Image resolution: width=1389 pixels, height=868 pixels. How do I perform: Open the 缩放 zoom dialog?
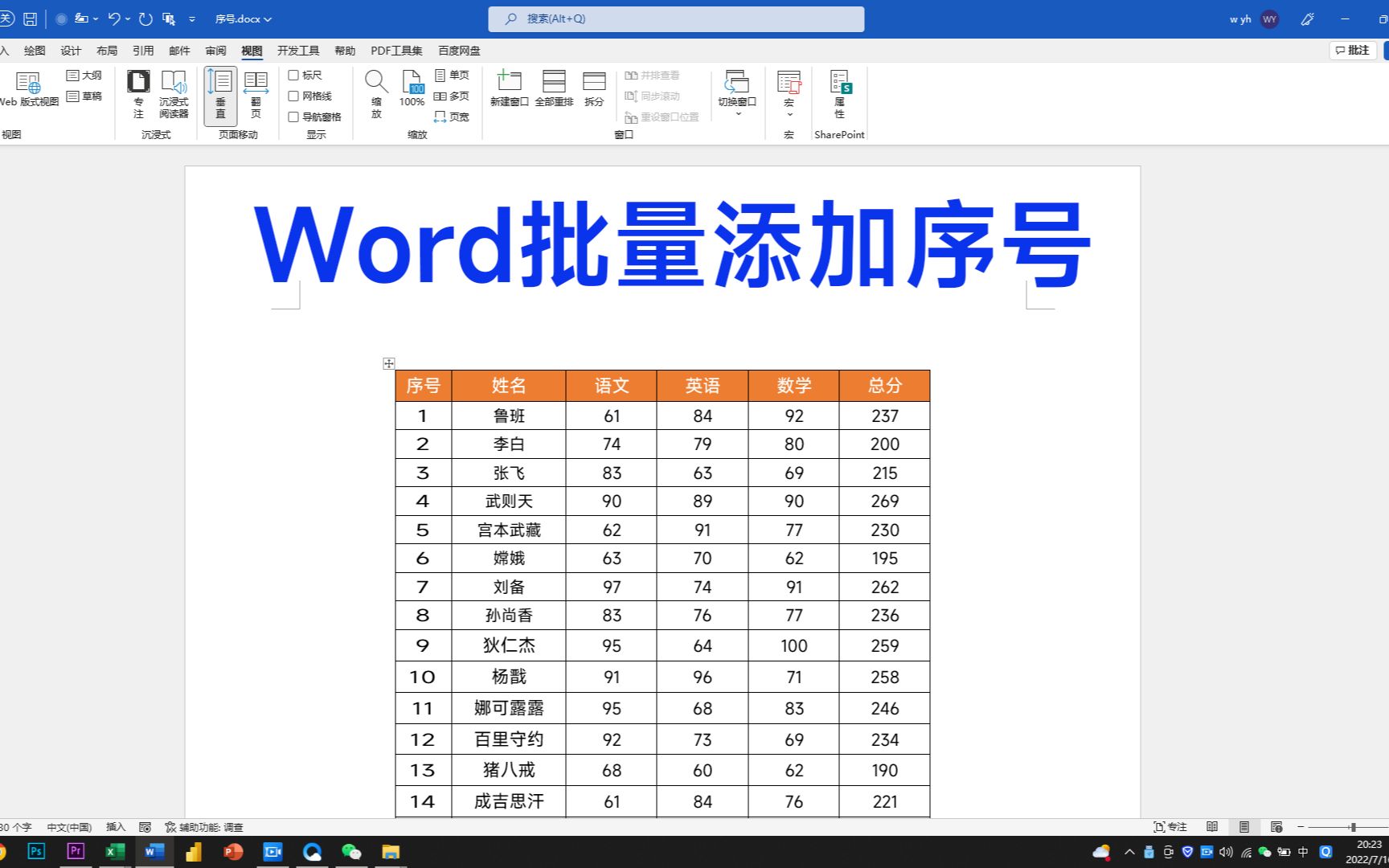coord(376,94)
